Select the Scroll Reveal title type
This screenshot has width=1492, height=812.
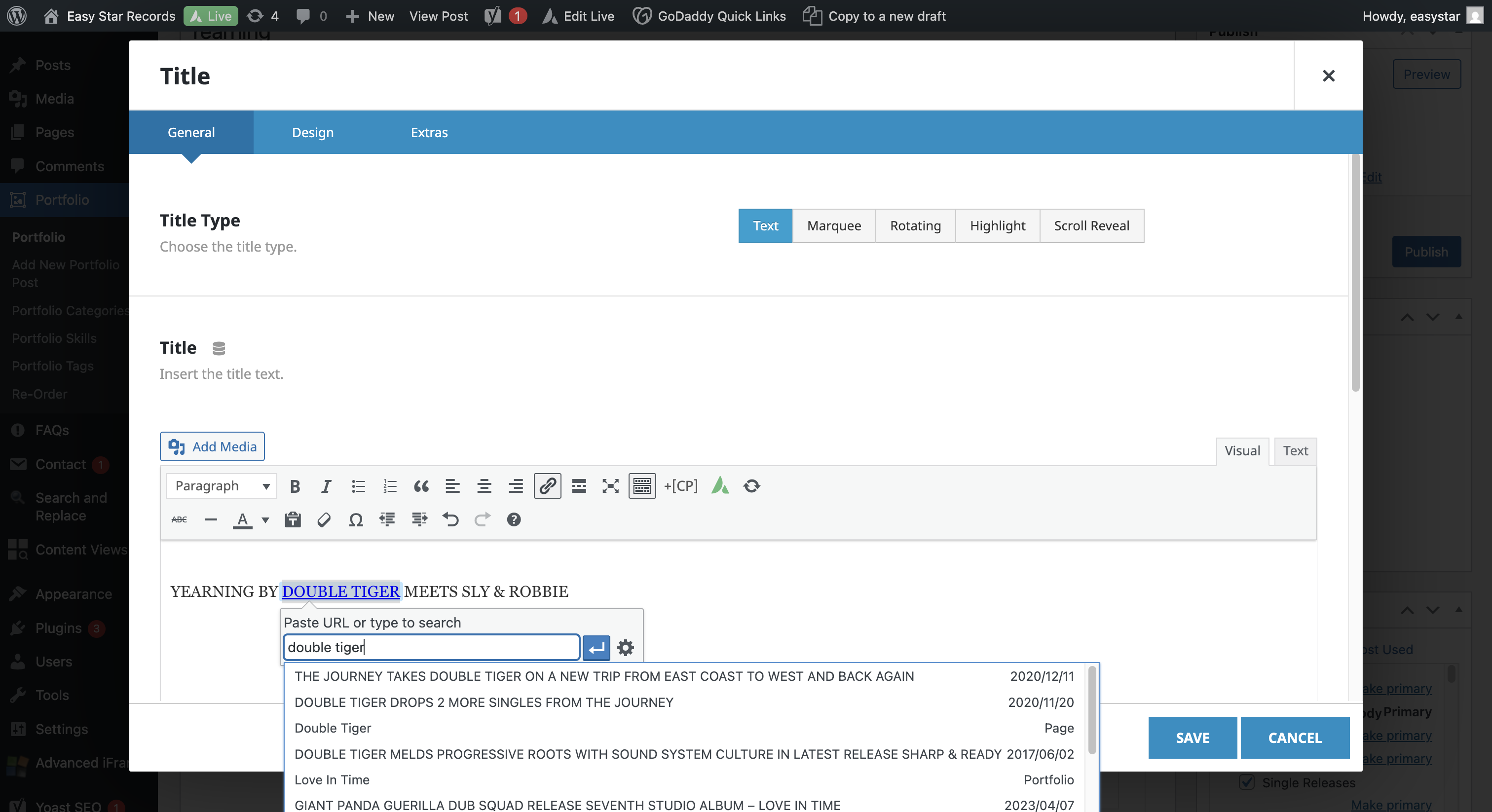tap(1091, 226)
